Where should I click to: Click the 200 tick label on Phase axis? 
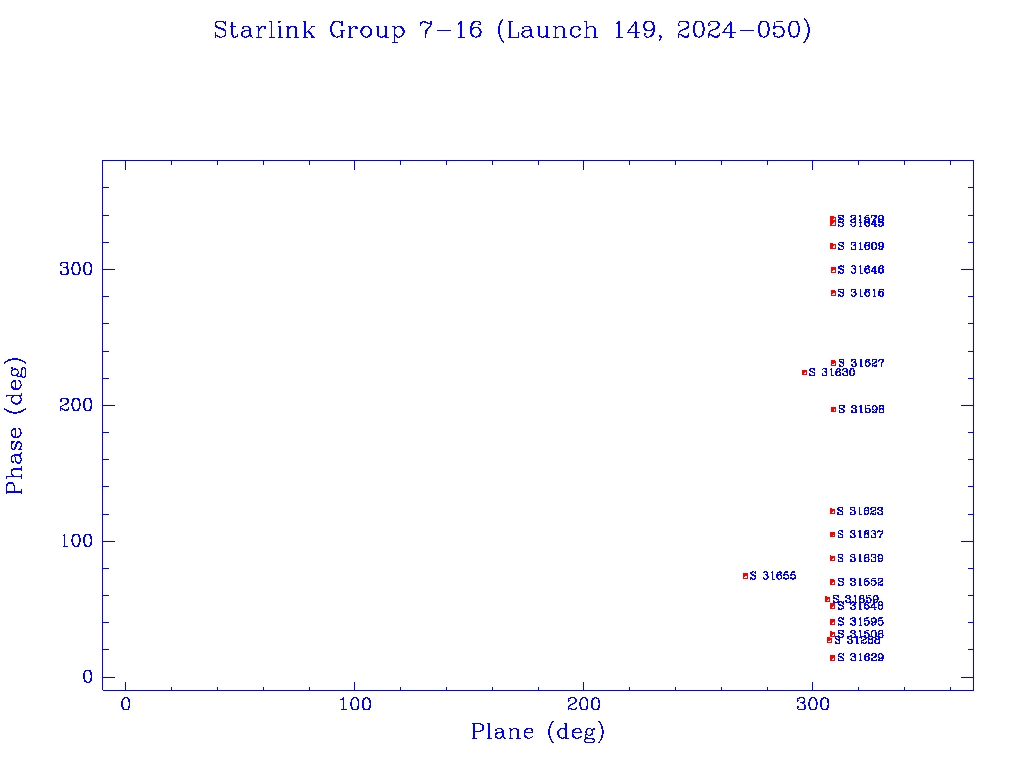point(76,405)
